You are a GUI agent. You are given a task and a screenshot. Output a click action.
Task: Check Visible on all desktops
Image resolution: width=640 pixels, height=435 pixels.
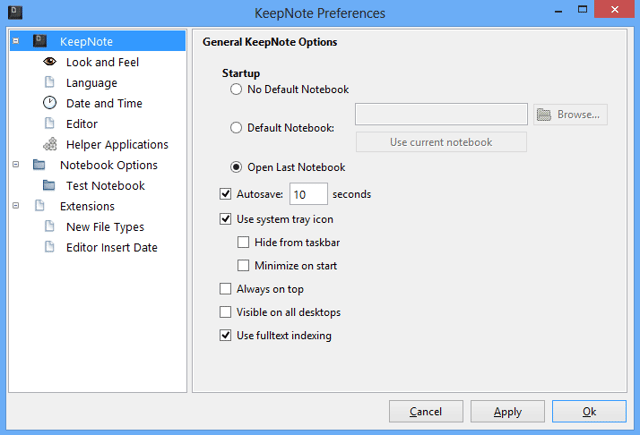tap(225, 312)
